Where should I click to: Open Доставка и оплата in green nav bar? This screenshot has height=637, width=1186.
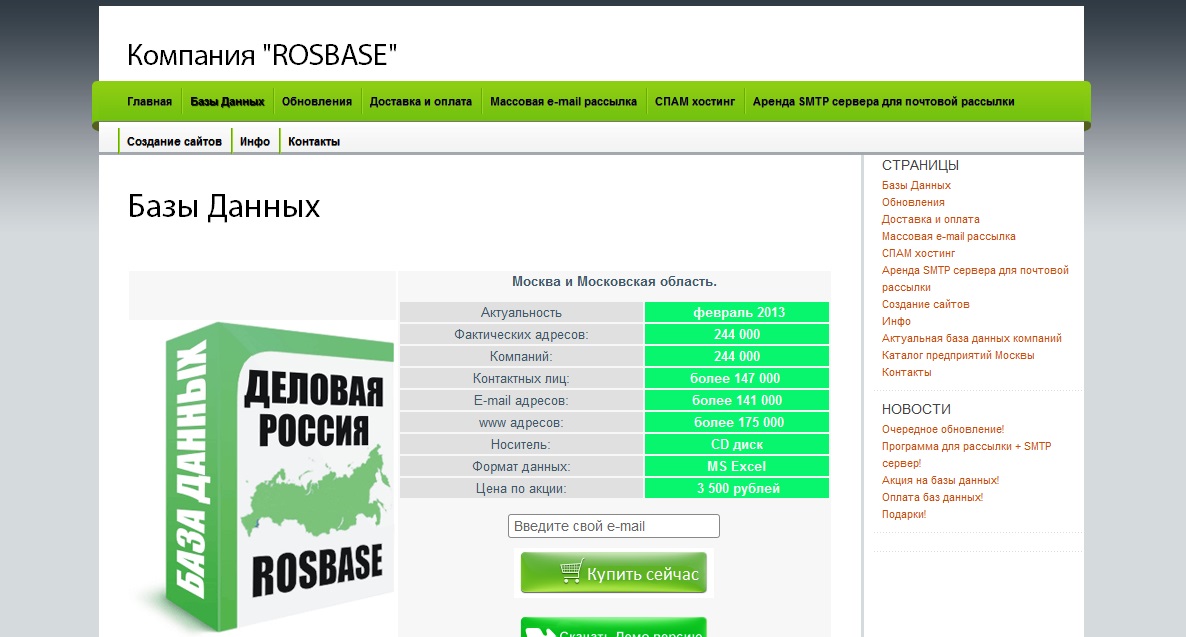(421, 101)
